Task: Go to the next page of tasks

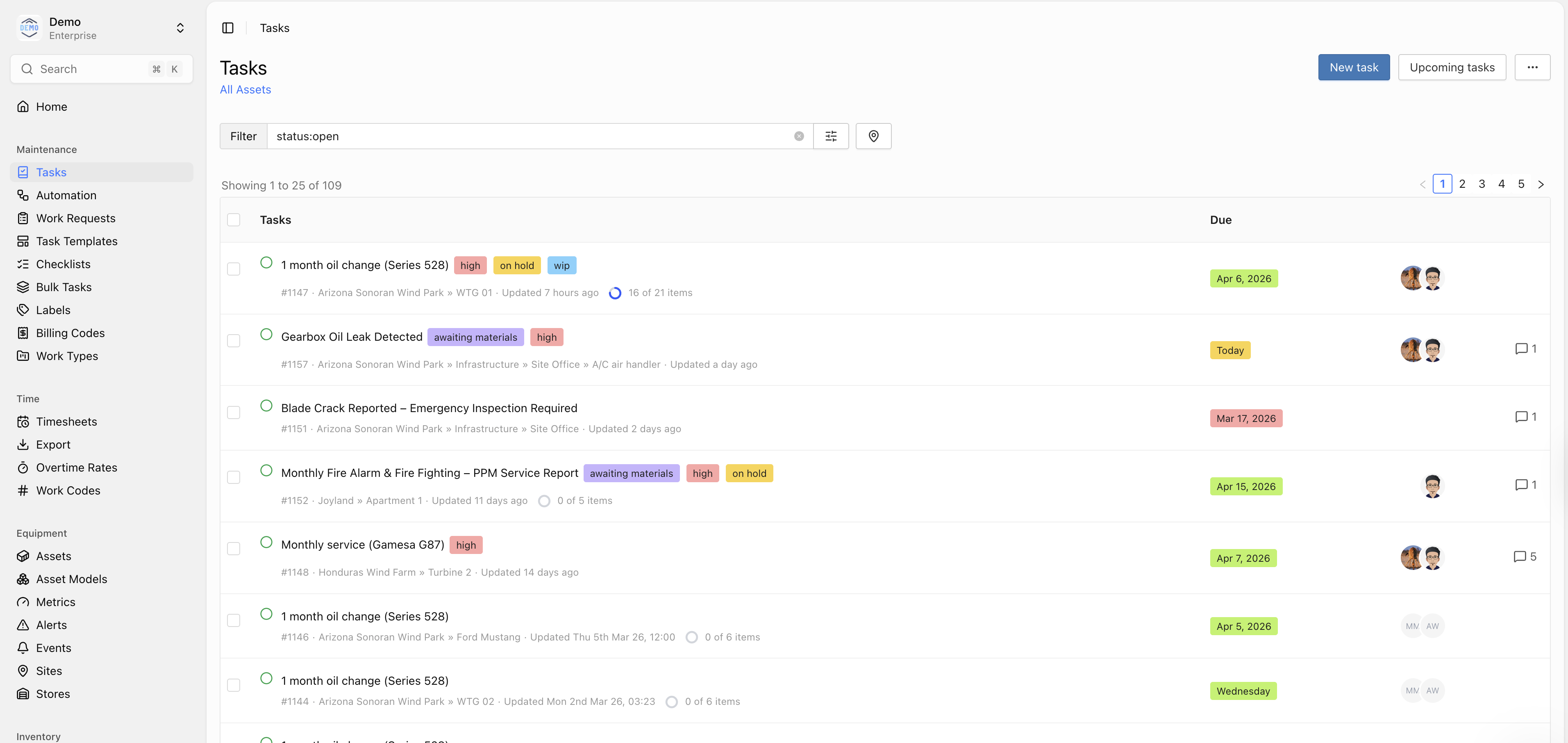Action: [1541, 184]
